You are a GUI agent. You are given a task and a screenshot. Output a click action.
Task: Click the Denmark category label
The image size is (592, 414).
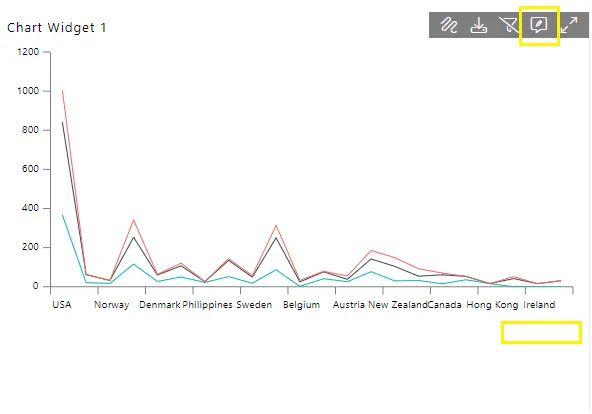point(160,305)
